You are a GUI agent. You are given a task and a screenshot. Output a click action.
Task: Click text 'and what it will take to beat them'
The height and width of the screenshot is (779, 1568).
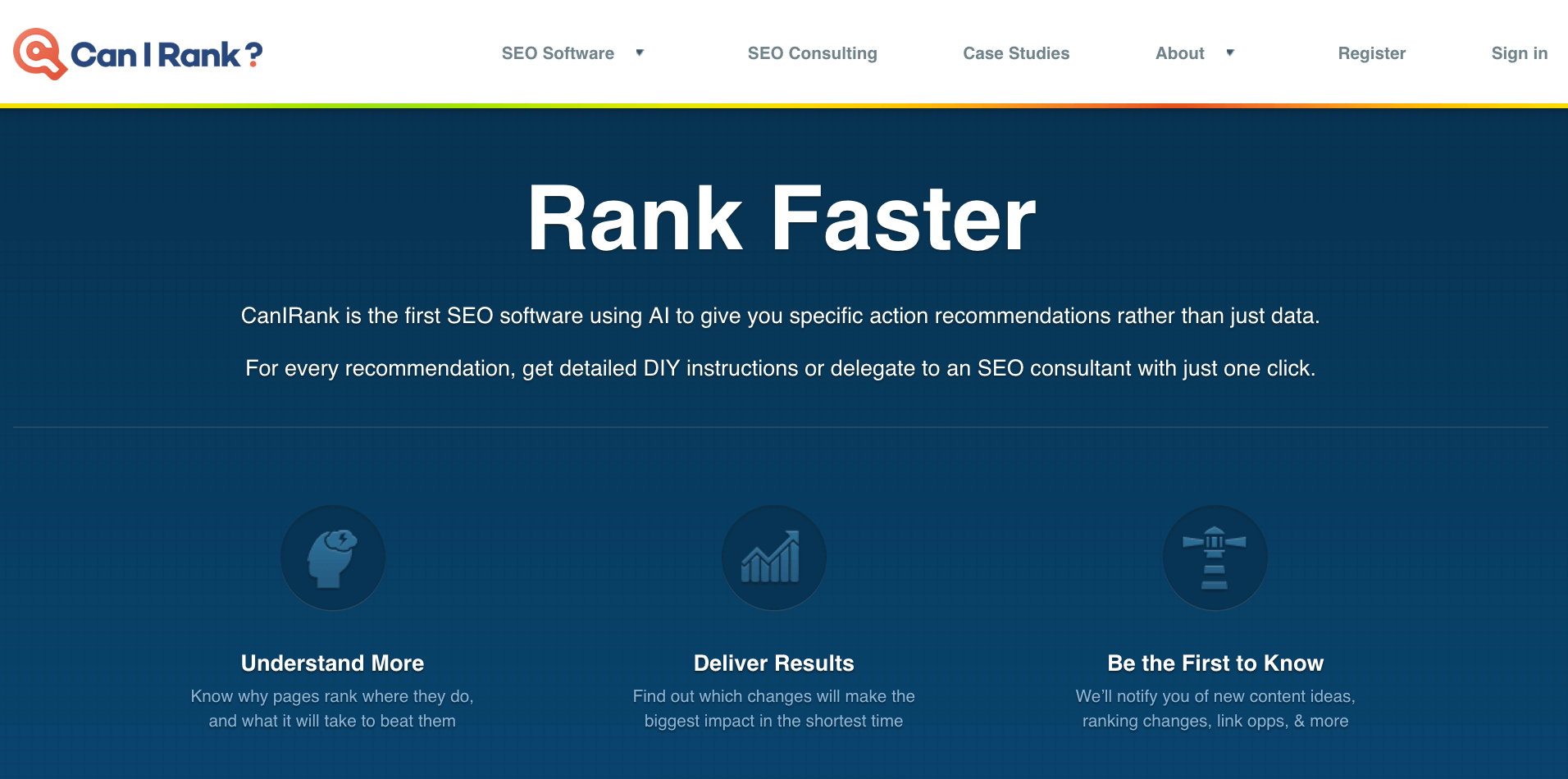coord(332,721)
